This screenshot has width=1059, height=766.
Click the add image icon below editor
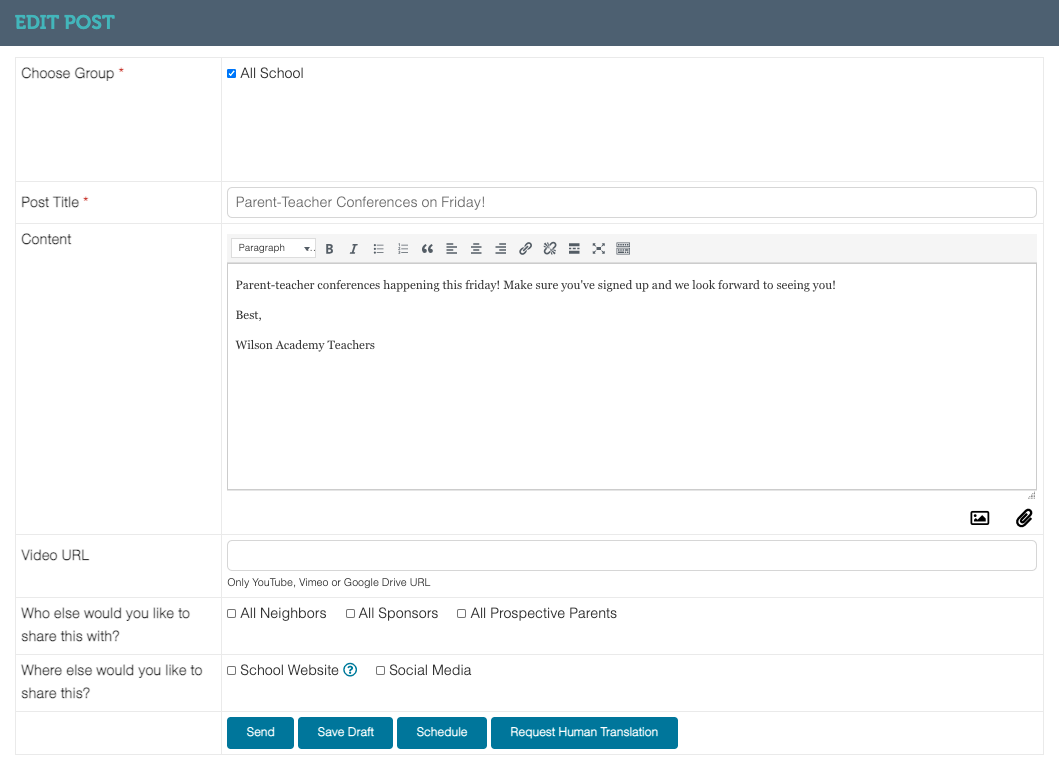[x=979, y=518]
